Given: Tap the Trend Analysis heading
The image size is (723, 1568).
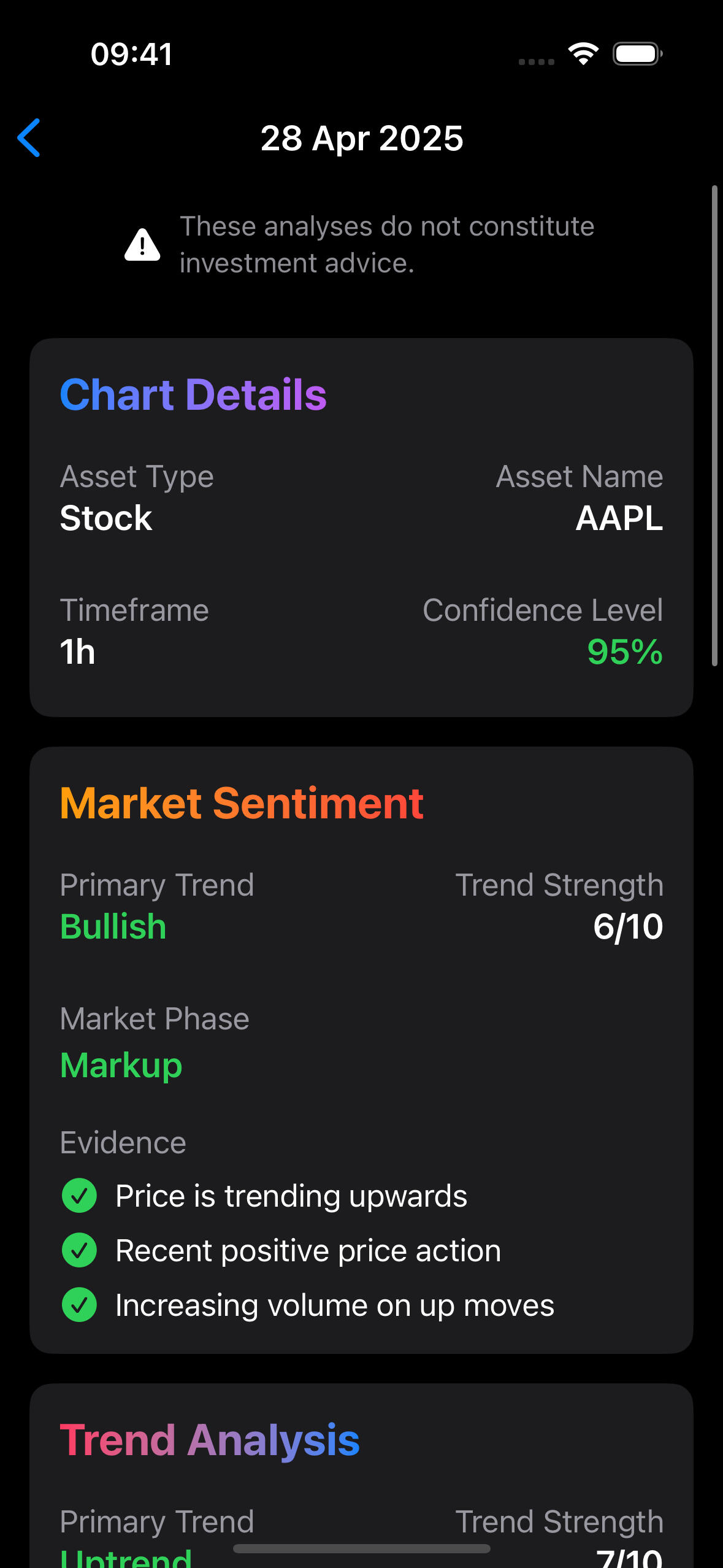Looking at the screenshot, I should coord(210,1440).
